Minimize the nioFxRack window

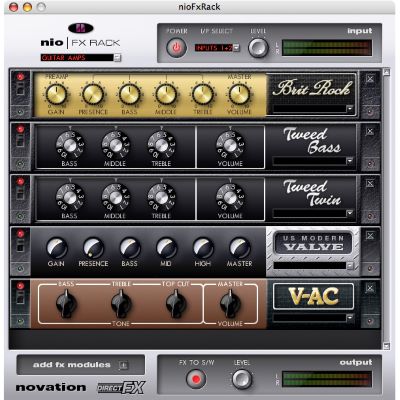(27, 7)
